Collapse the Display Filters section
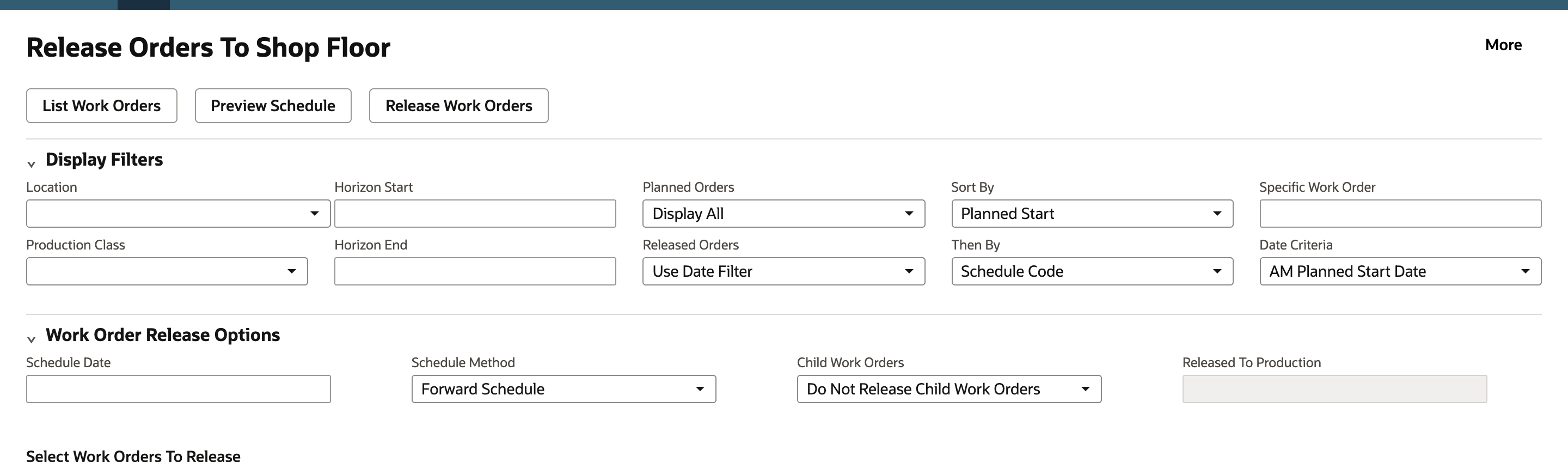The height and width of the screenshot is (462, 1568). click(x=31, y=163)
